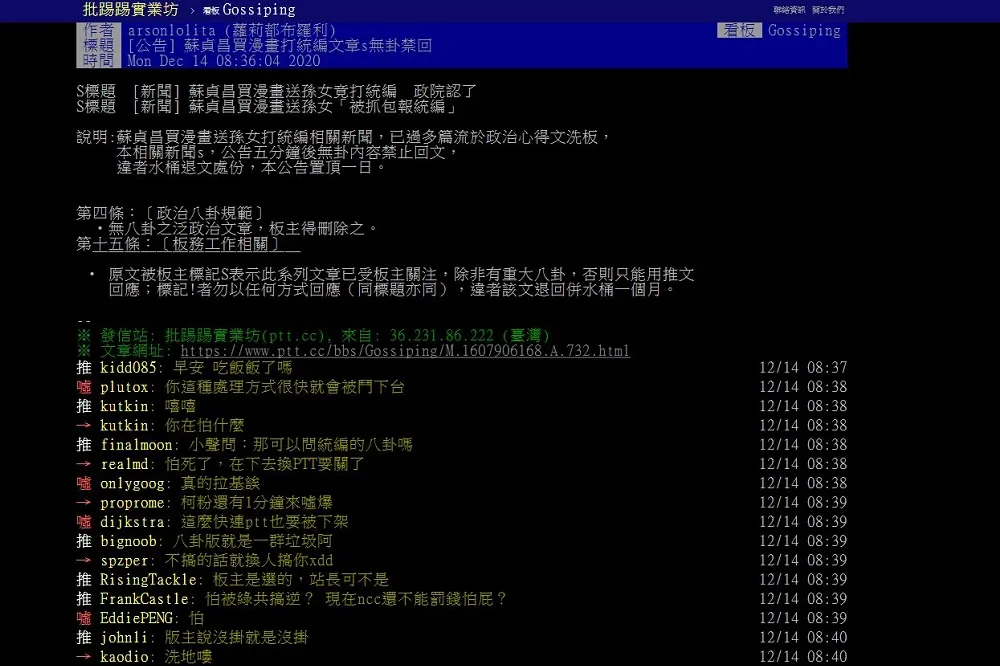
Task: Click the red 噓 tag beside plutox
Action: pos(84,387)
